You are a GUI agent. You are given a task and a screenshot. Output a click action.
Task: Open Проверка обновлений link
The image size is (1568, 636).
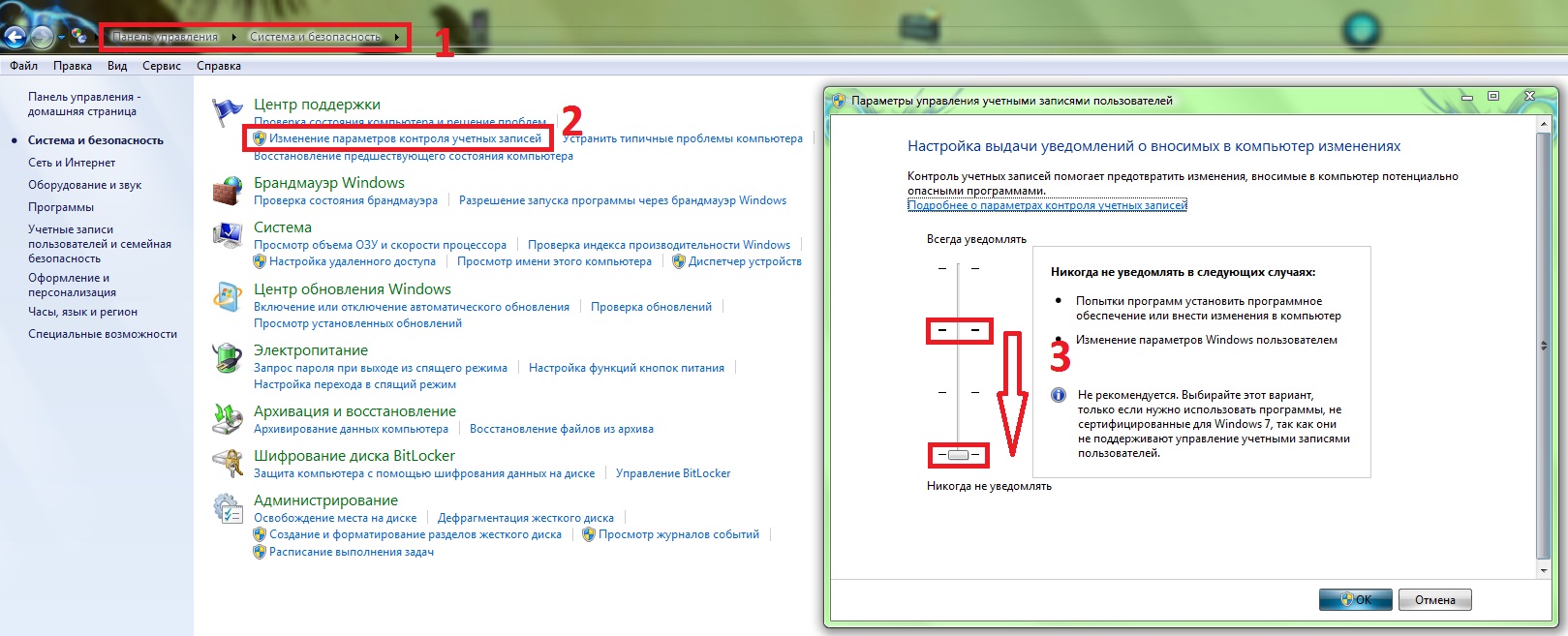tap(651, 307)
